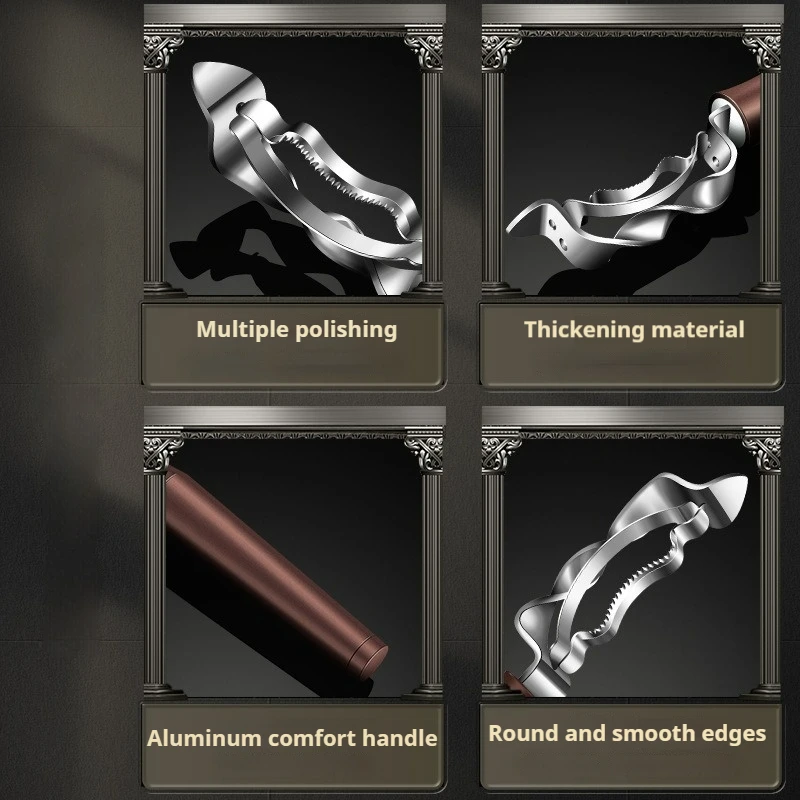
Task: Open the bottom-right smooth-edge peeler image
Action: click(632, 566)
